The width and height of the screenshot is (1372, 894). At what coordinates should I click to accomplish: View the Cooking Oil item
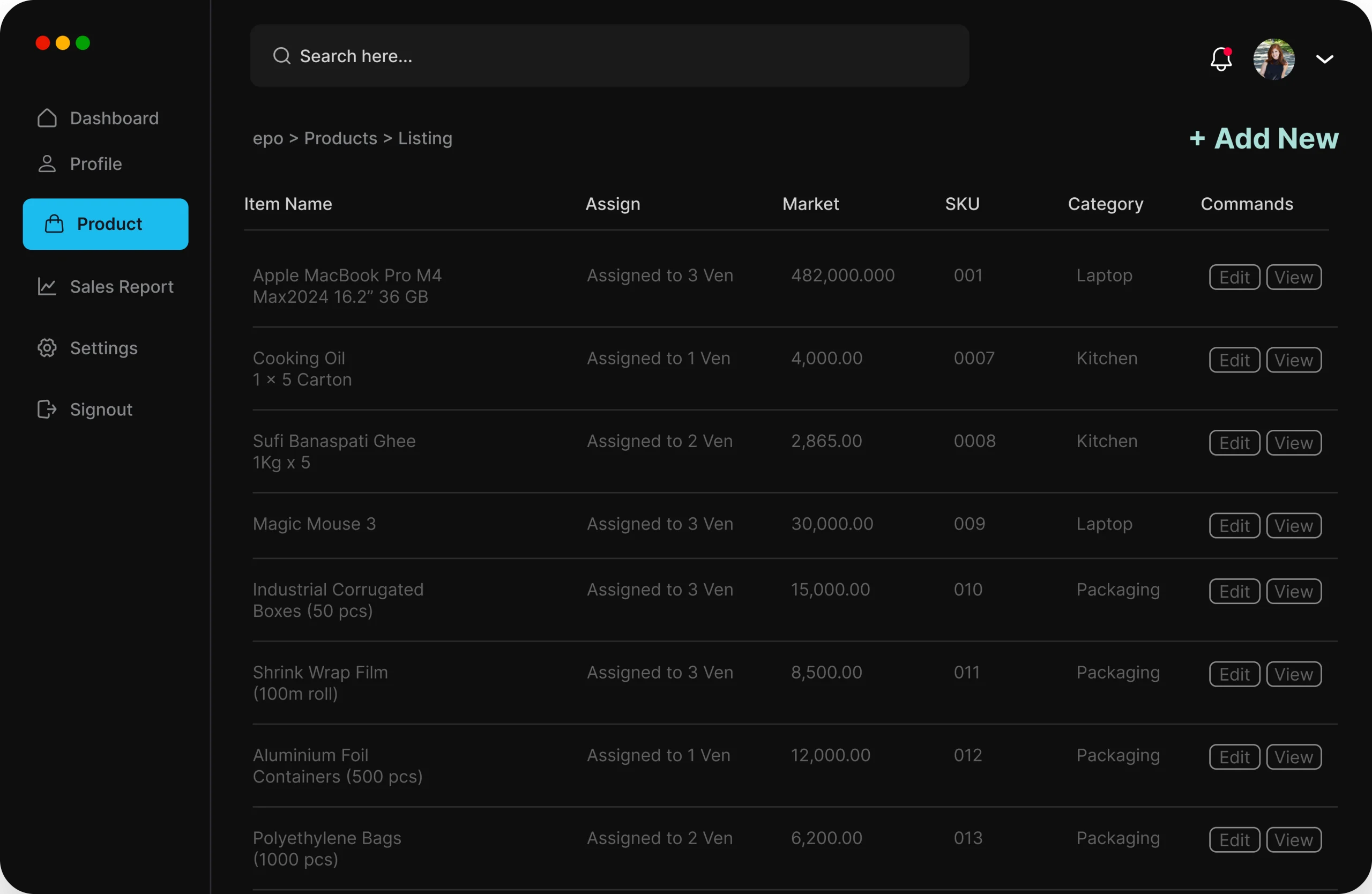point(1293,360)
